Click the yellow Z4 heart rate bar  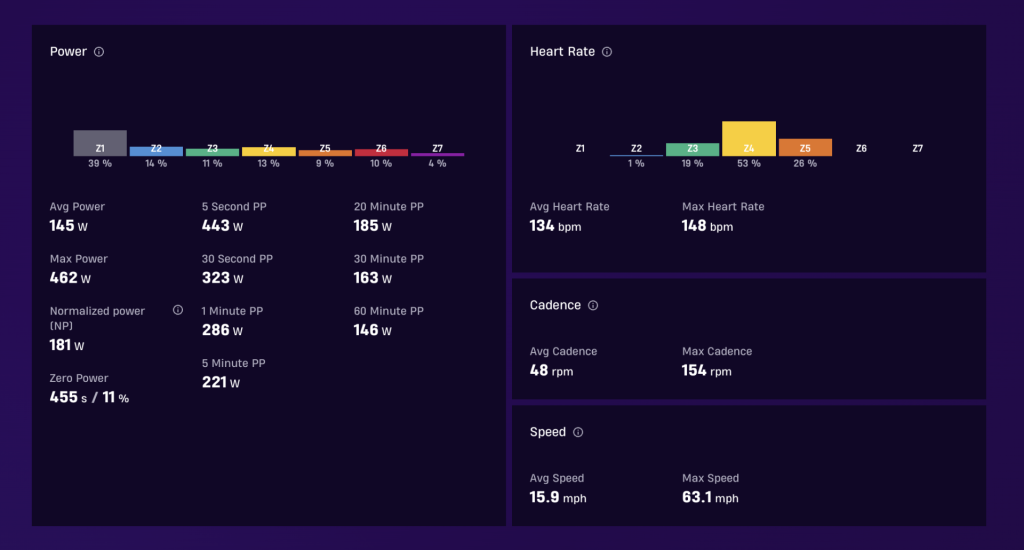(x=748, y=138)
